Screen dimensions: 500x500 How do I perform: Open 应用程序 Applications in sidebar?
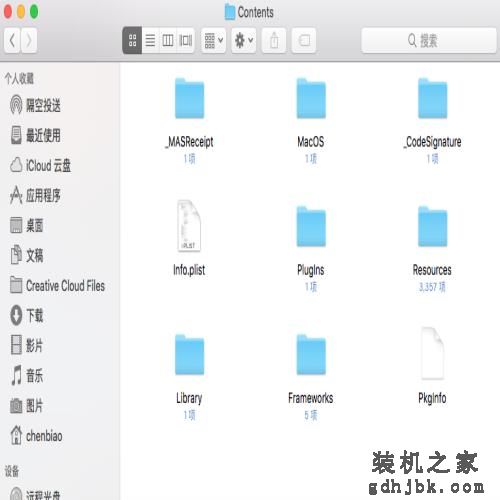pyautogui.click(x=35, y=195)
